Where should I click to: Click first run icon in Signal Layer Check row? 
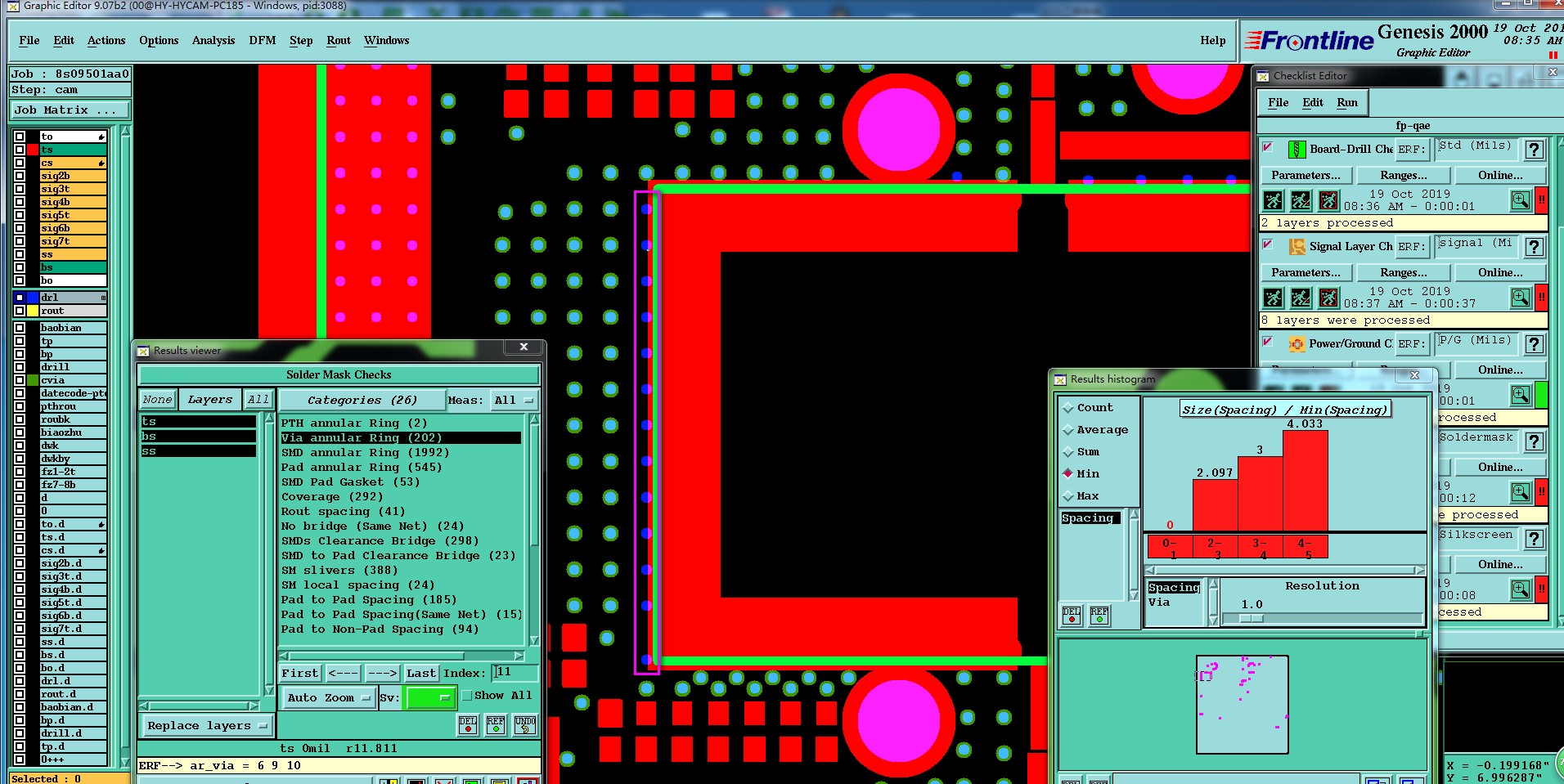(x=1274, y=298)
